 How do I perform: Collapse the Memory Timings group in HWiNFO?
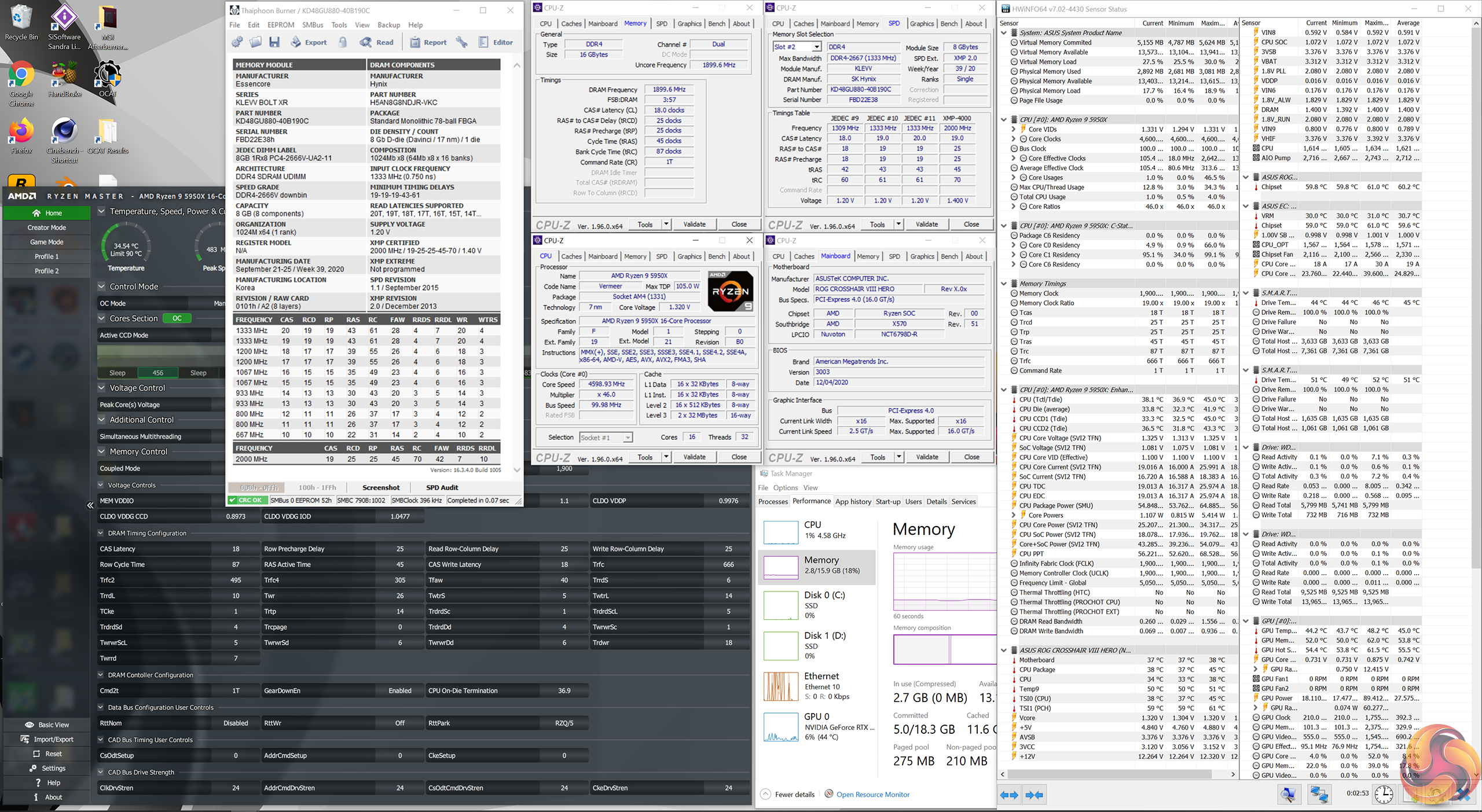pyautogui.click(x=1004, y=284)
